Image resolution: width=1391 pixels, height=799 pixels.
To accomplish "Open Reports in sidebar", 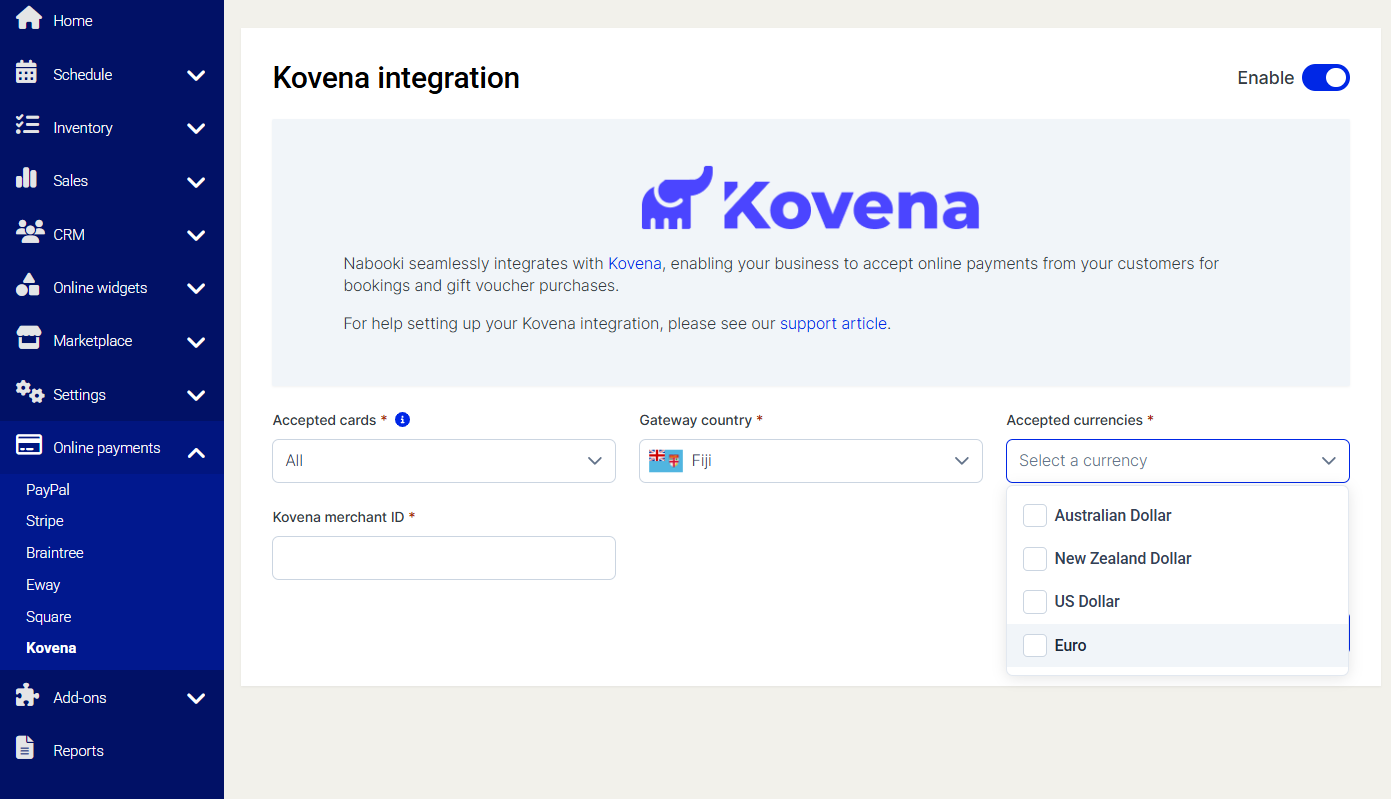I will click(78, 751).
